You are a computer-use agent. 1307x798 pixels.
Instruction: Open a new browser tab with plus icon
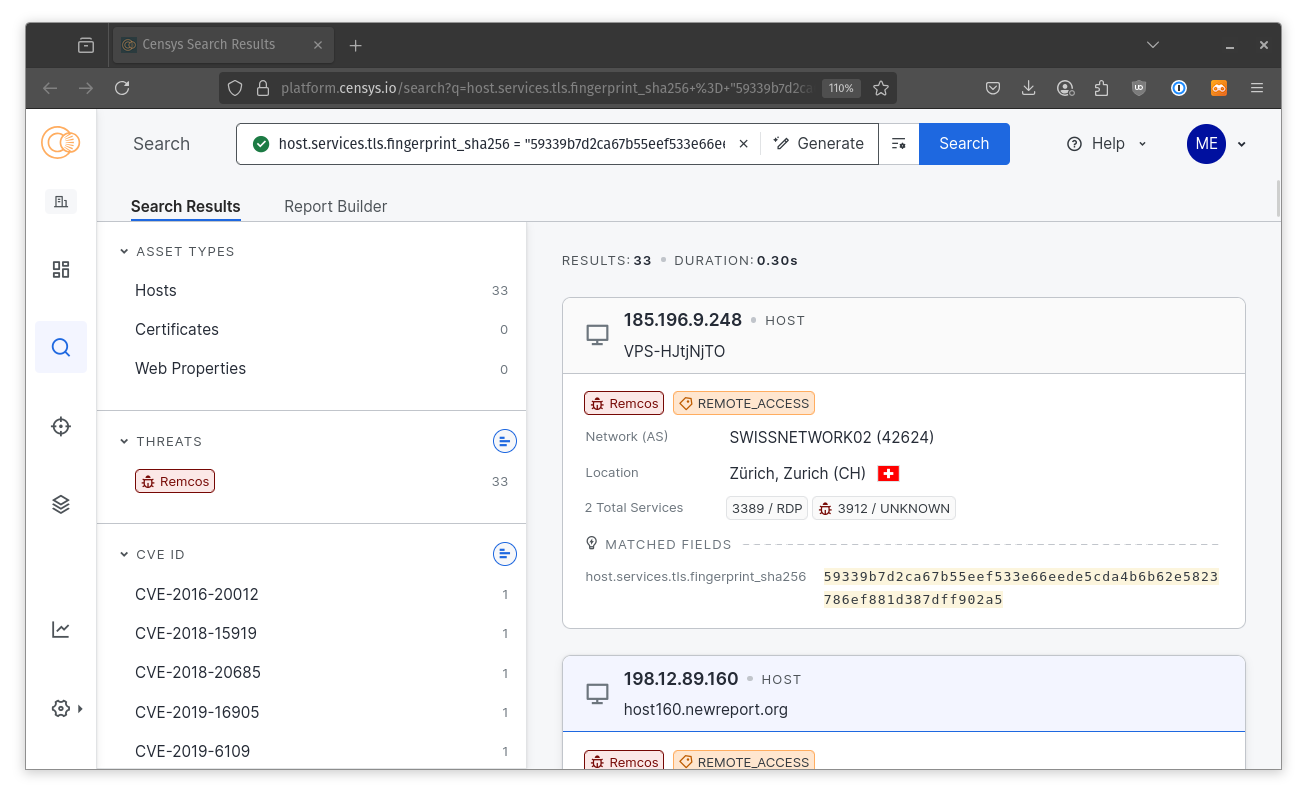pyautogui.click(x=356, y=45)
